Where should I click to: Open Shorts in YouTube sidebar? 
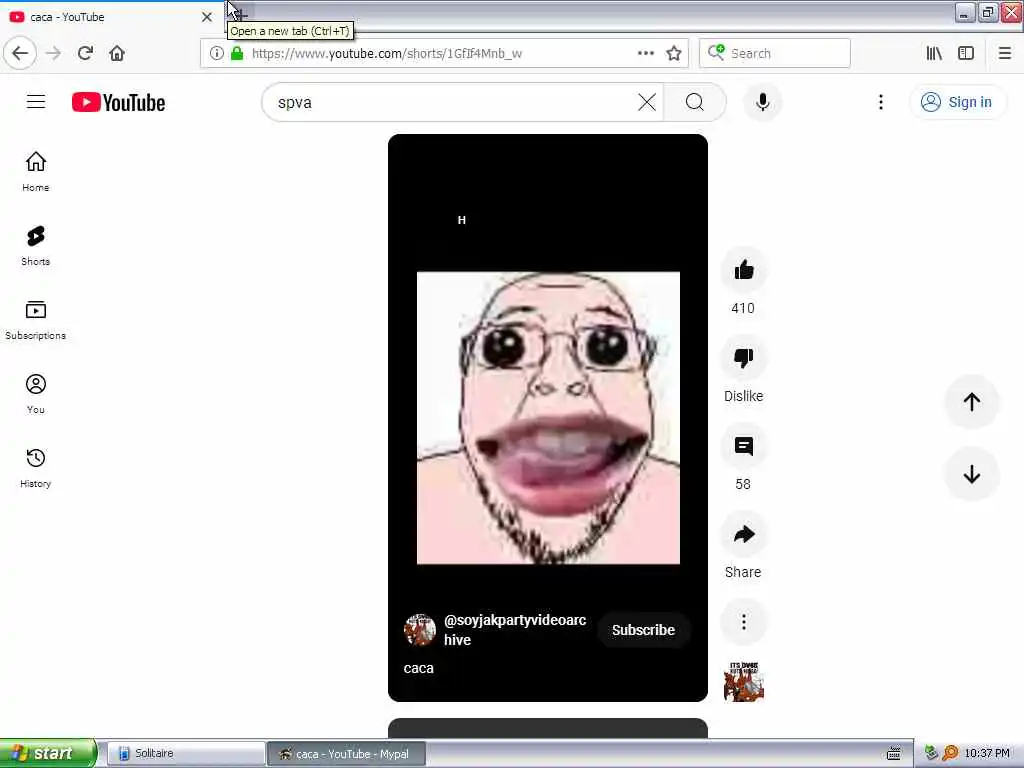36,246
